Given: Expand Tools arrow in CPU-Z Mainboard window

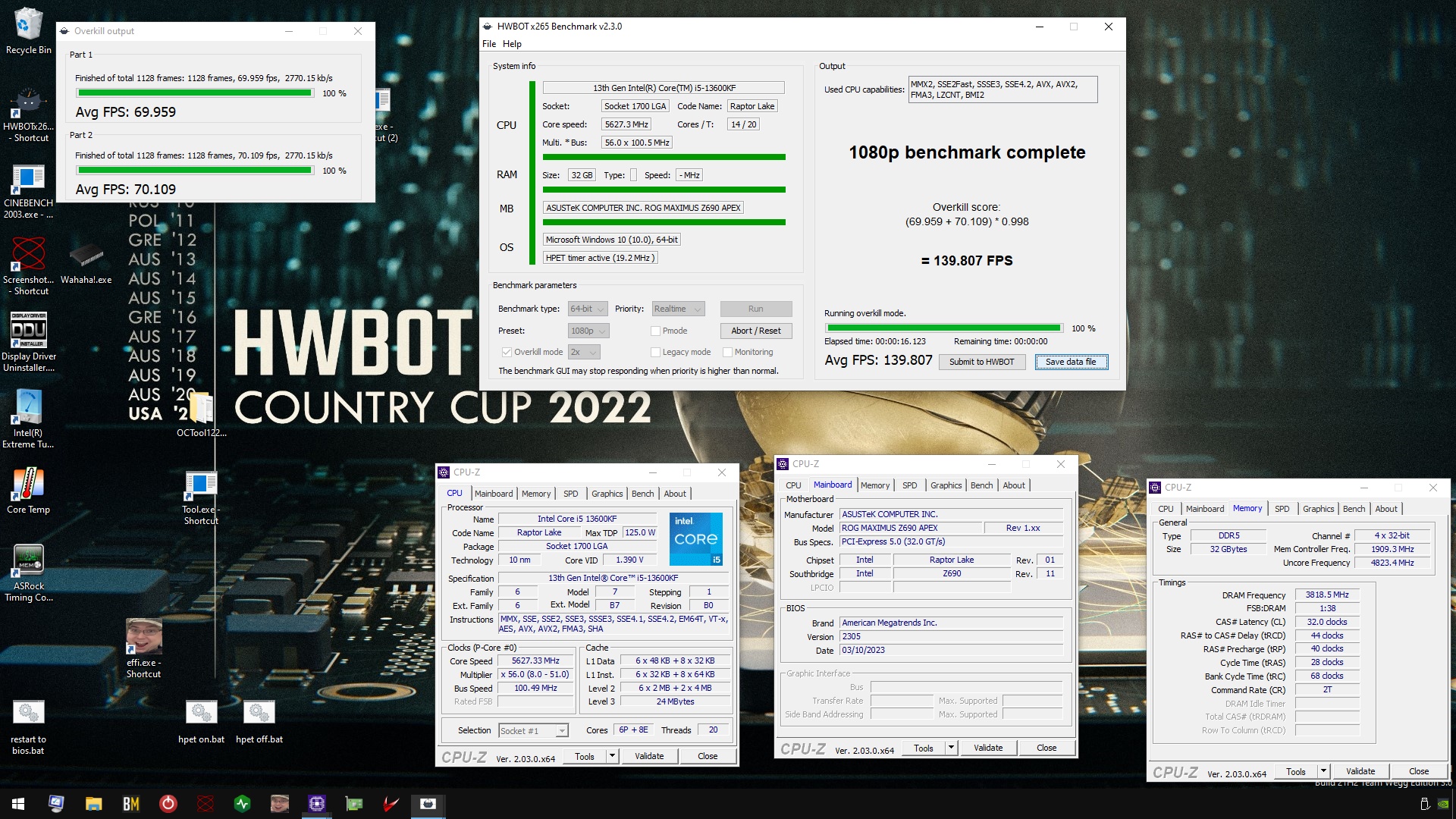Looking at the screenshot, I should click(x=951, y=748).
